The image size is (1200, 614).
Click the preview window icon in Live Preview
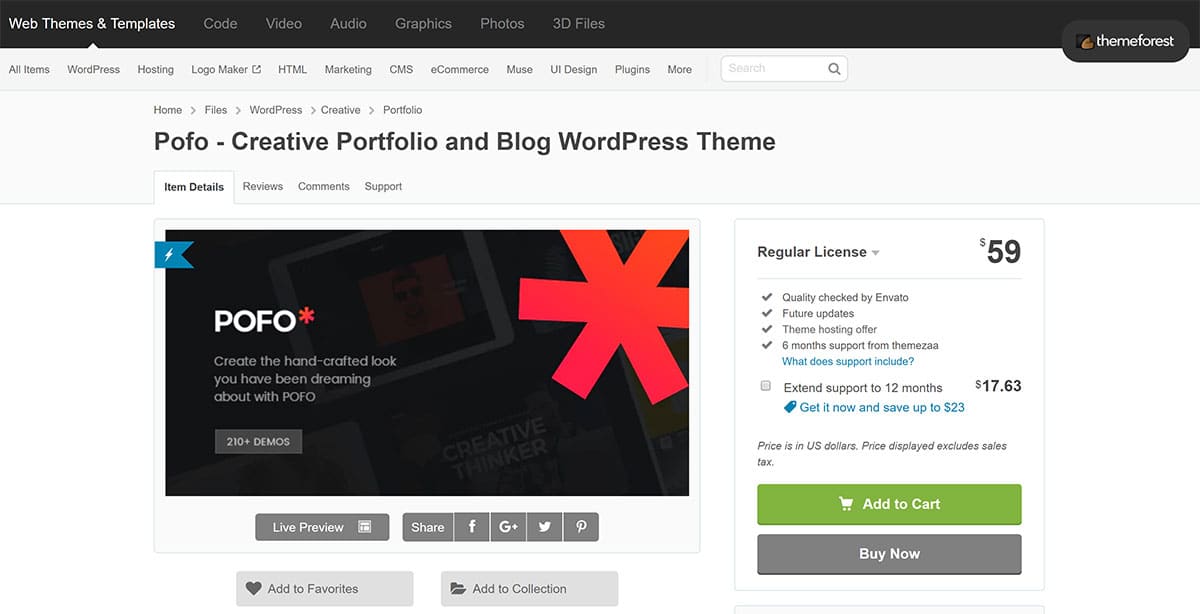point(365,527)
